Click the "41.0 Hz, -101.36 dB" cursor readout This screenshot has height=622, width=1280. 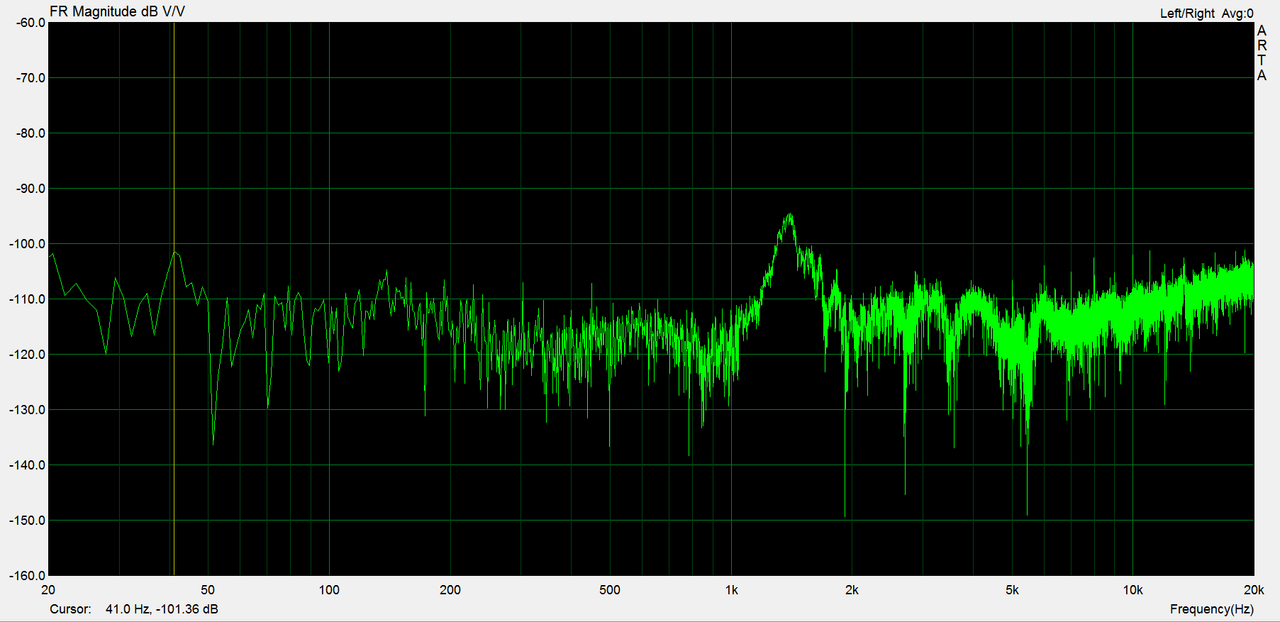(x=162, y=609)
